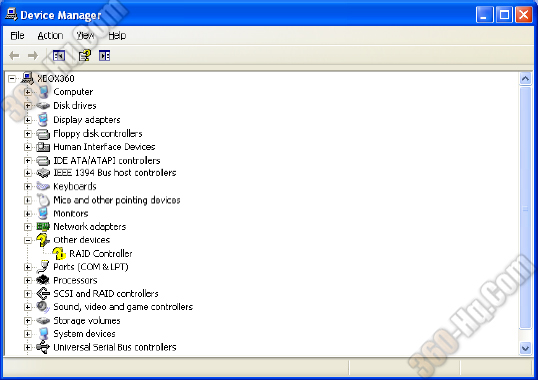Click the Floppy disk controllers icon
Image resolution: width=538 pixels, height=380 pixels.
(43, 133)
